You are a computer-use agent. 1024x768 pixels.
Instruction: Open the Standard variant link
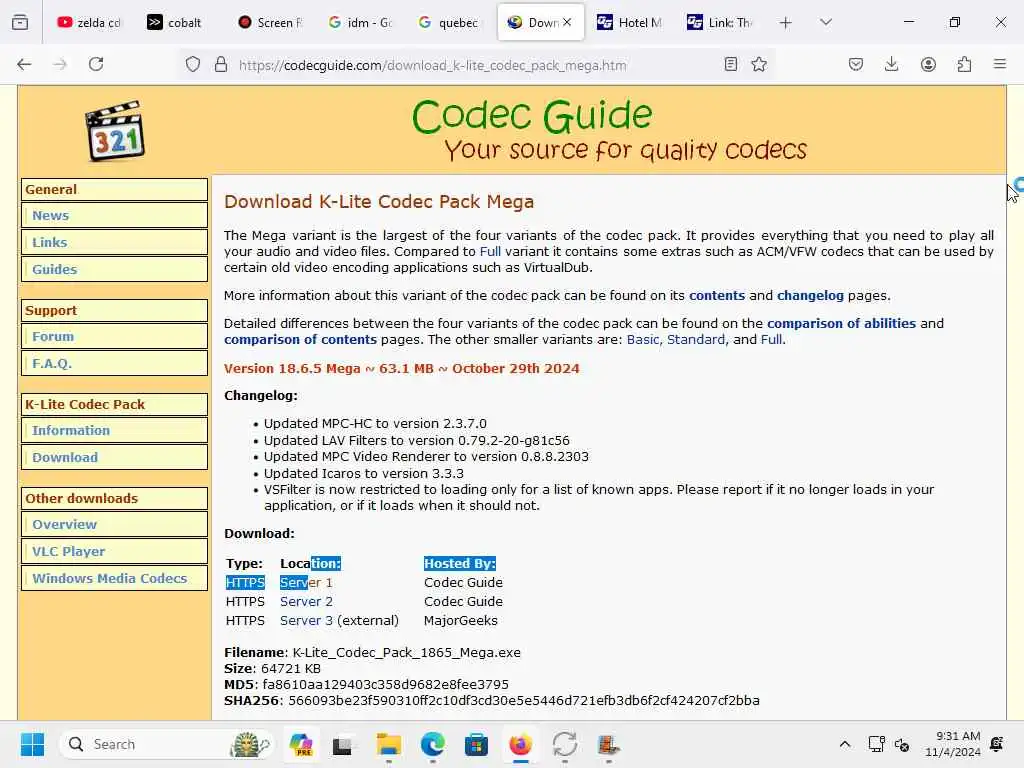696,340
